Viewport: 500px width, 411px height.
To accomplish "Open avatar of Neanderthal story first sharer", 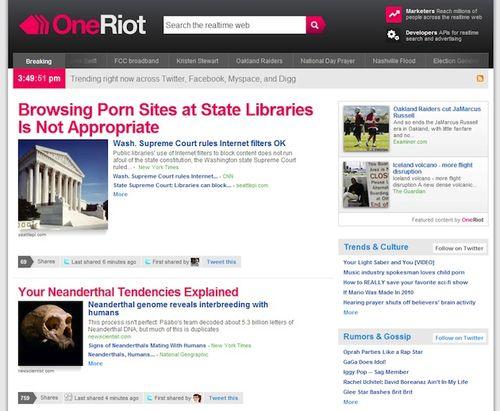I will [197, 398].
